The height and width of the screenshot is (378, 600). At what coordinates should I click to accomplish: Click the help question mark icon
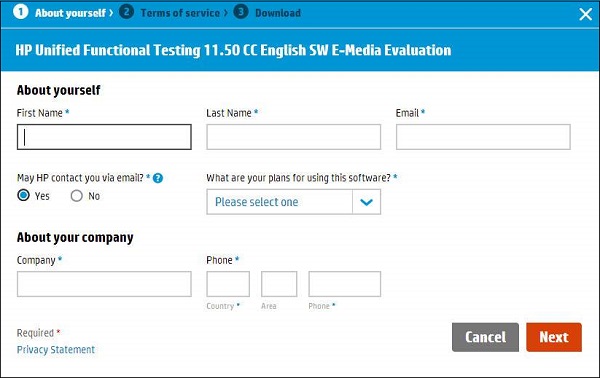(x=158, y=178)
